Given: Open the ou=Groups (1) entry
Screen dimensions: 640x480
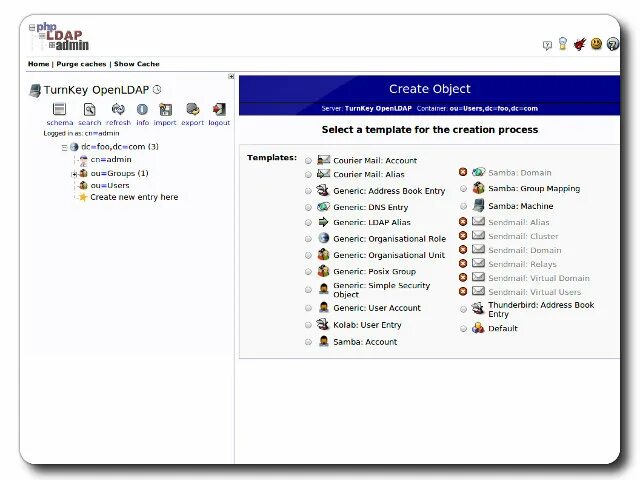Looking at the screenshot, I should [119, 173].
